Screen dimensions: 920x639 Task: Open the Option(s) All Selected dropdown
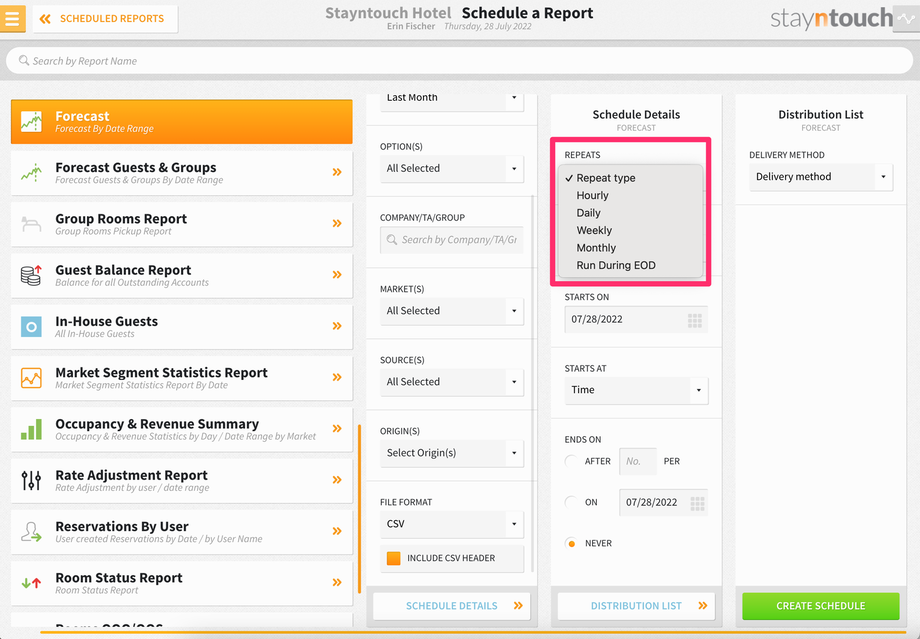[452, 168]
